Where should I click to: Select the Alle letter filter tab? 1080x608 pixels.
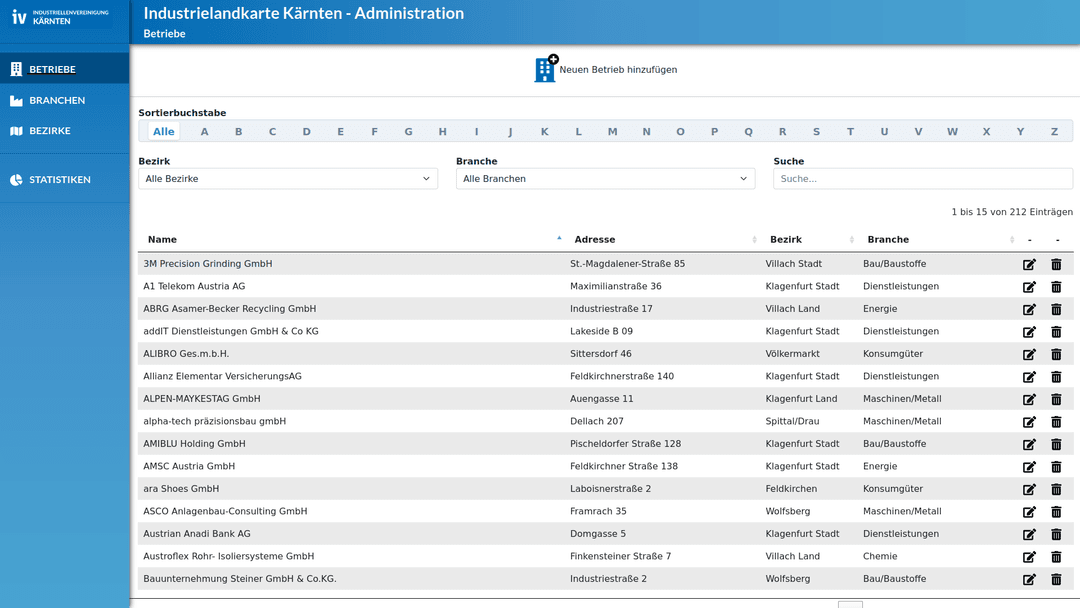pyautogui.click(x=164, y=132)
